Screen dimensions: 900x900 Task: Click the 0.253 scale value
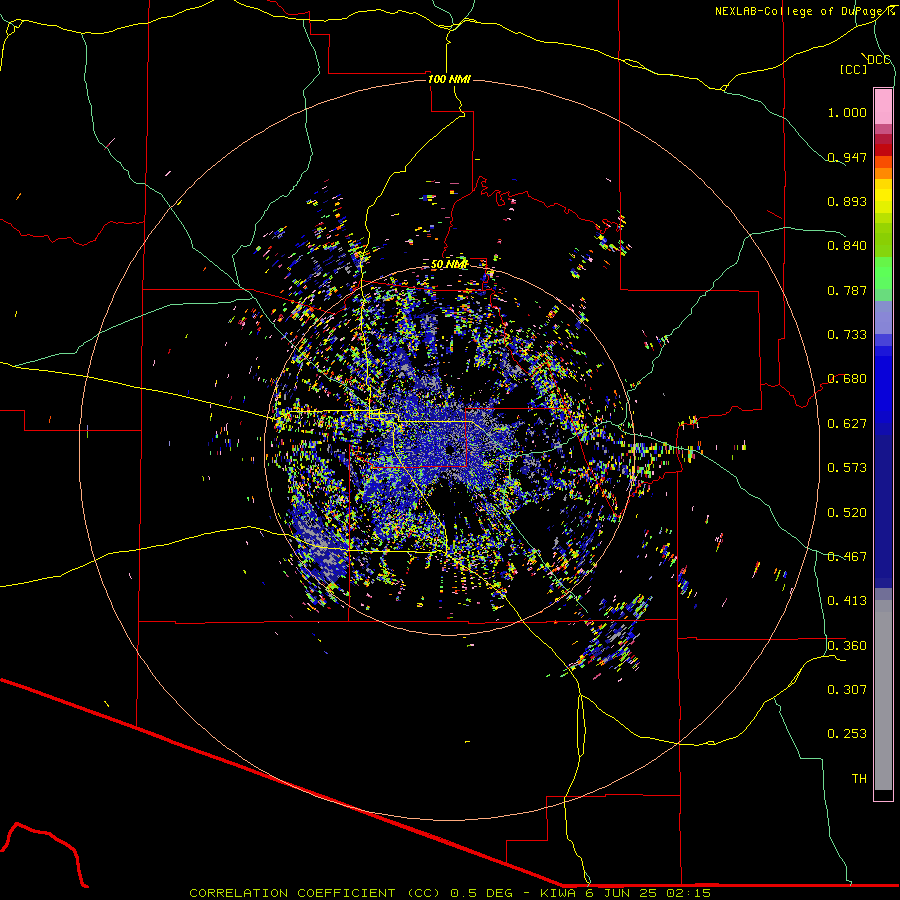(847, 734)
